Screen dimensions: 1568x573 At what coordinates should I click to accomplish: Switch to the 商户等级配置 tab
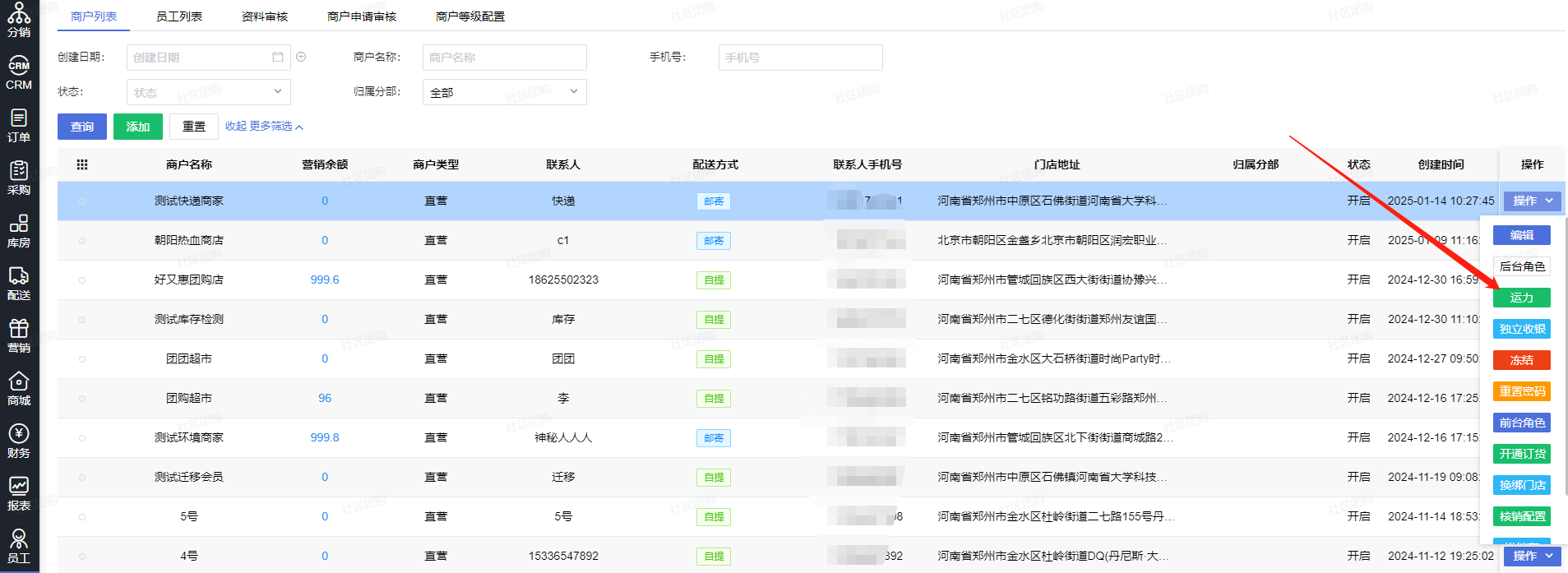pos(470,16)
